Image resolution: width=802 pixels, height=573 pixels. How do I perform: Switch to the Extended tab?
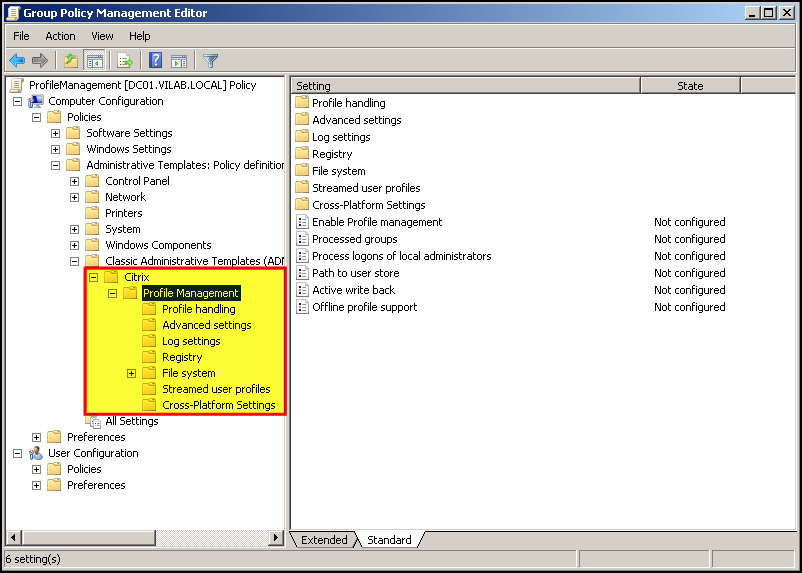click(x=324, y=540)
